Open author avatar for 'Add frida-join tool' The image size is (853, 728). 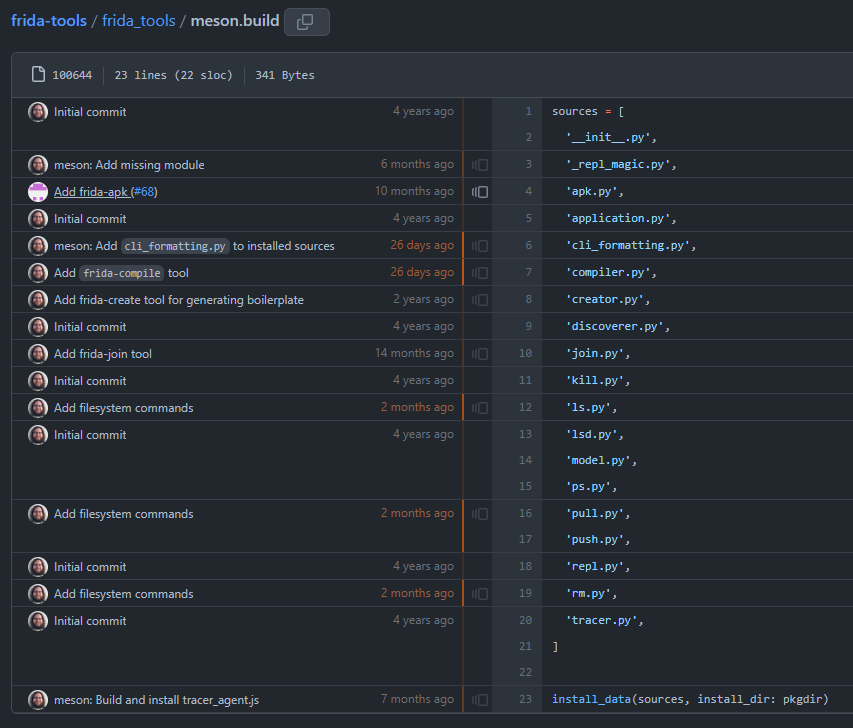tap(38, 354)
